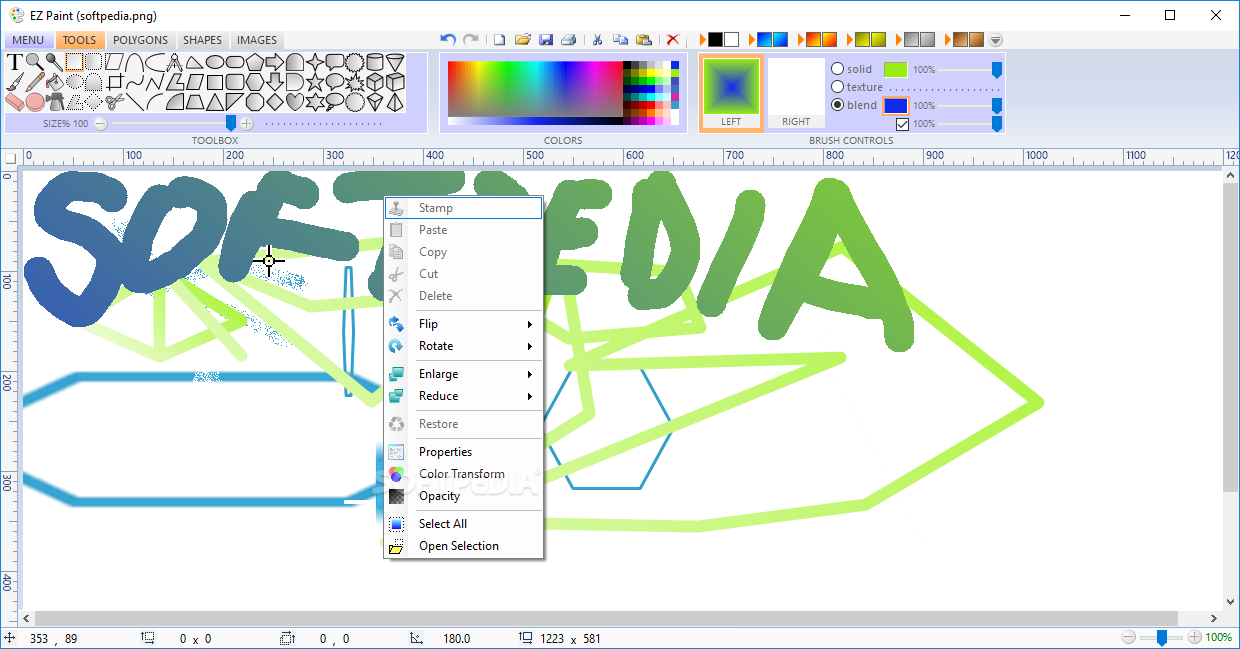The image size is (1240, 649).
Task: Click the horizontal canvas scrollbar
Action: 606,618
